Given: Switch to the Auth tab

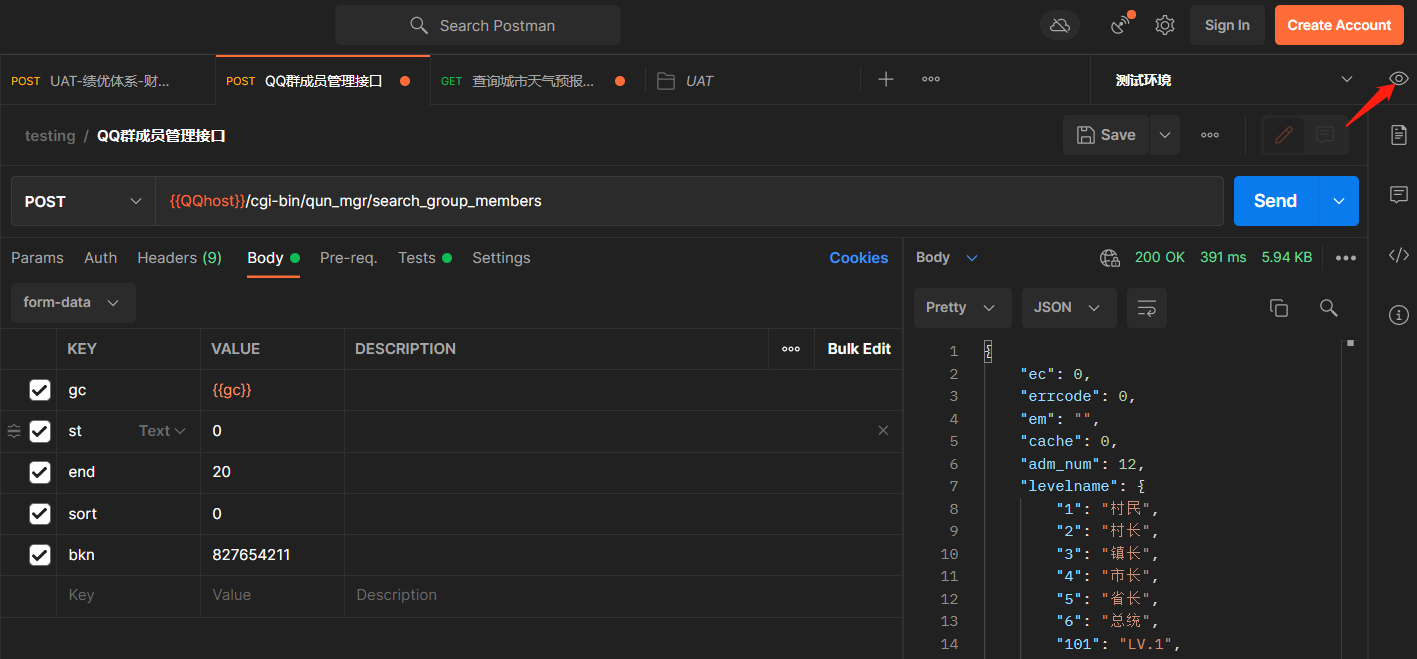Looking at the screenshot, I should (100, 258).
